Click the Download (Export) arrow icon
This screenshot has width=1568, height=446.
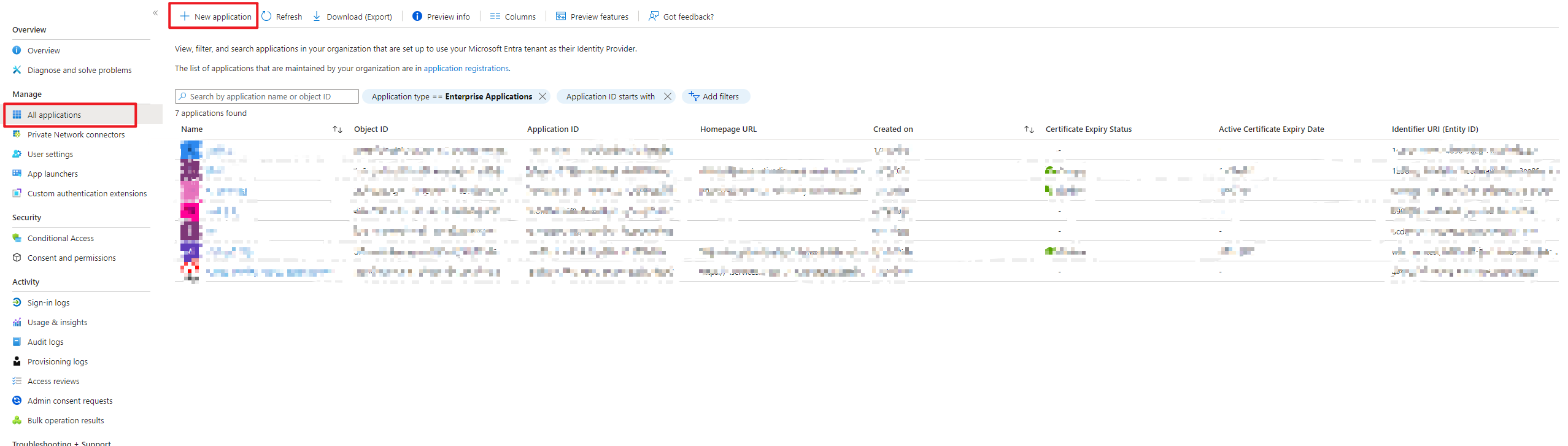317,17
